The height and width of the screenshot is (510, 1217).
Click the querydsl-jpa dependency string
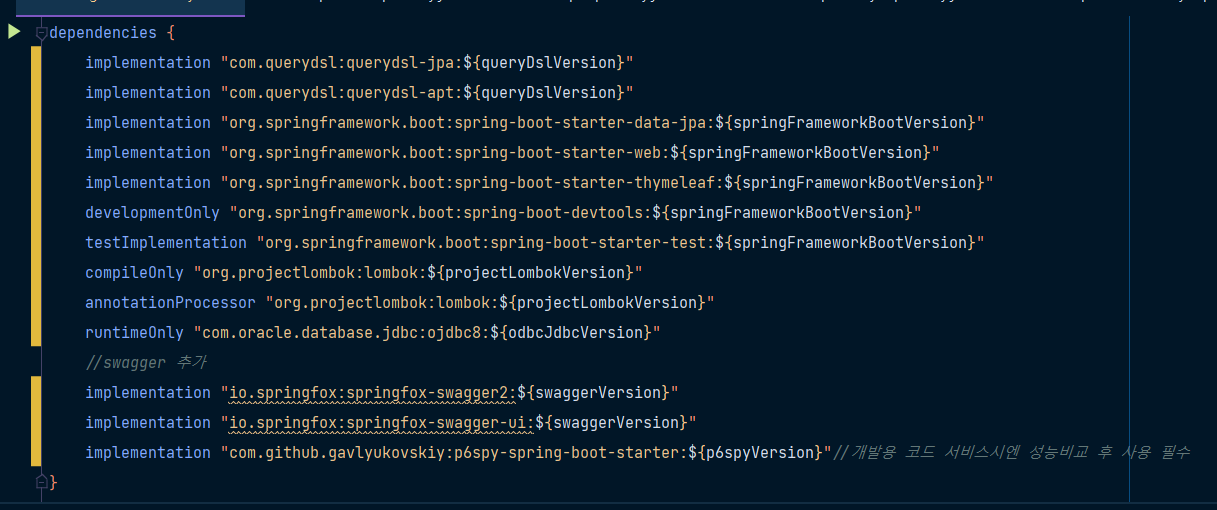point(427,63)
